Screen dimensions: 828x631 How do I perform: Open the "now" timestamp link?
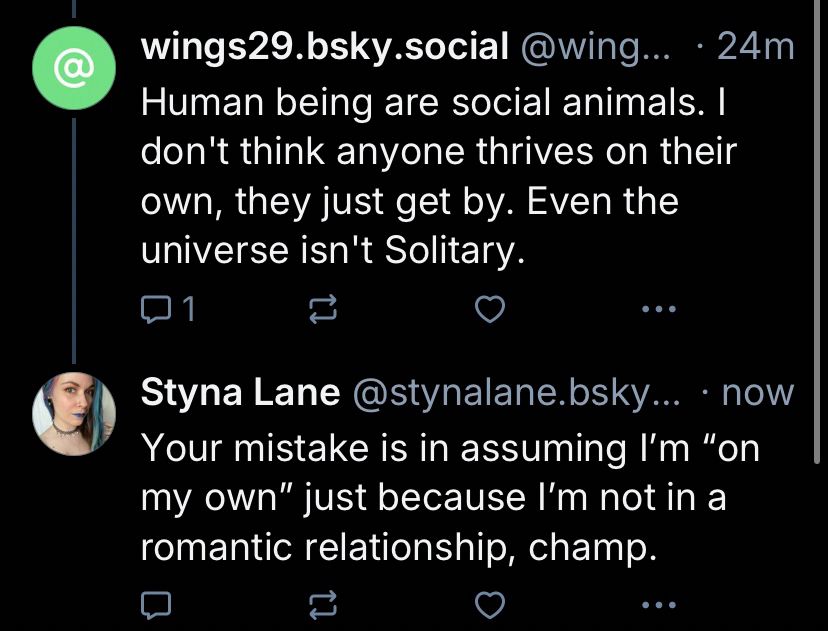click(758, 393)
